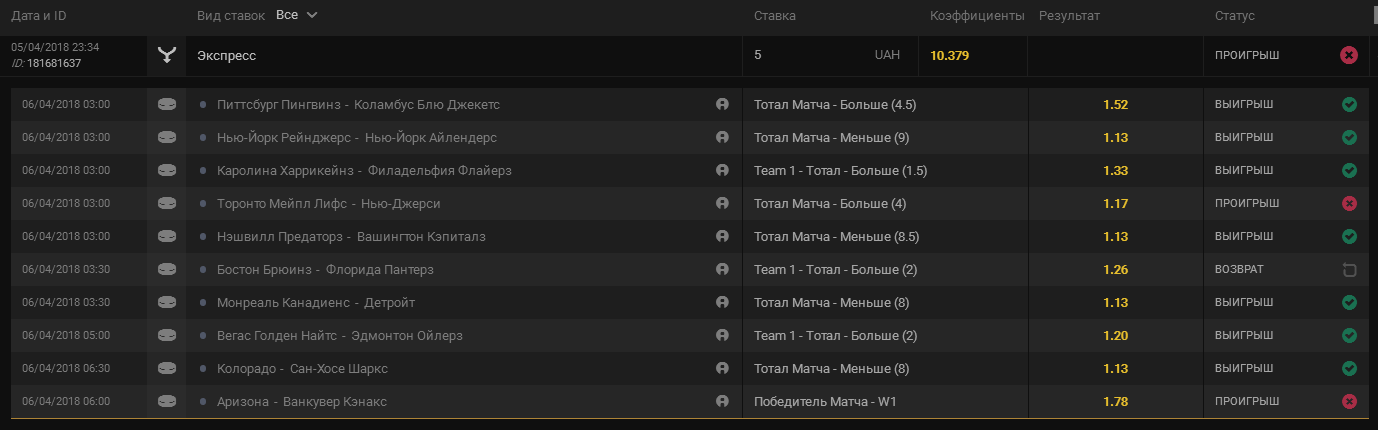
Task: Click red loss icon for Аризона row
Action: point(1349,401)
